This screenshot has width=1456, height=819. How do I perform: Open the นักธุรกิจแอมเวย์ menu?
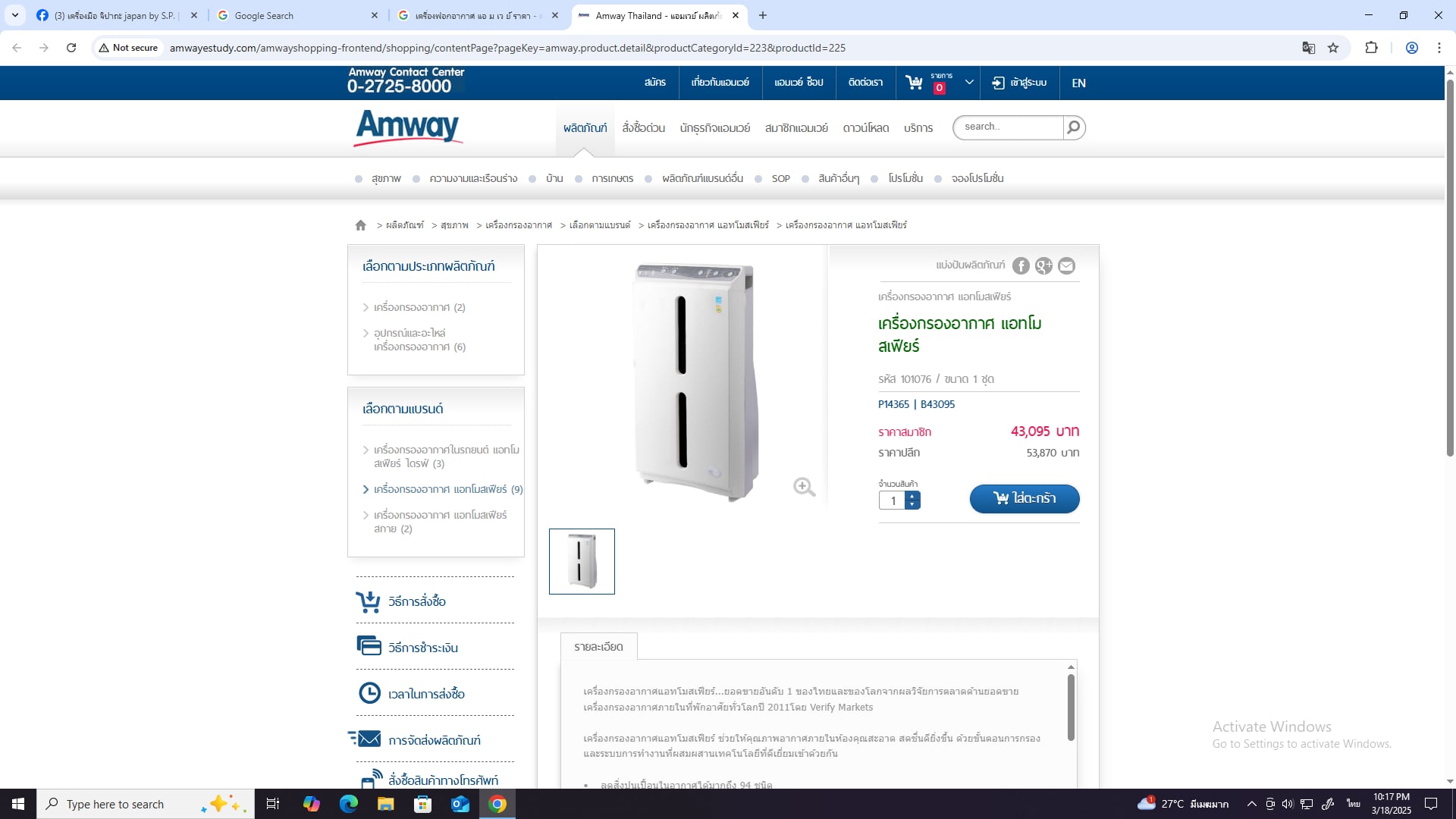pyautogui.click(x=715, y=127)
